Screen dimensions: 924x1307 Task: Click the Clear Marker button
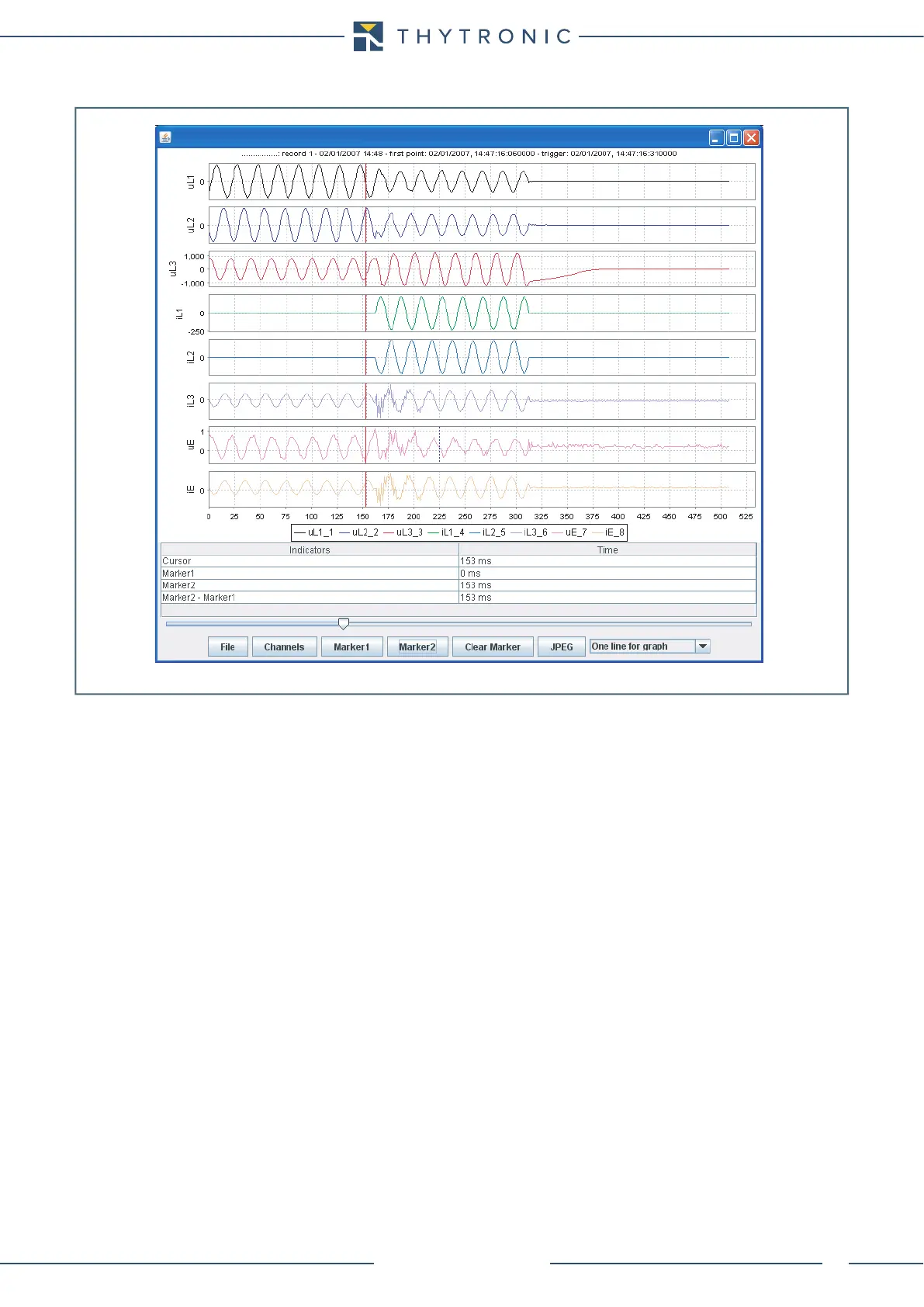(493, 647)
